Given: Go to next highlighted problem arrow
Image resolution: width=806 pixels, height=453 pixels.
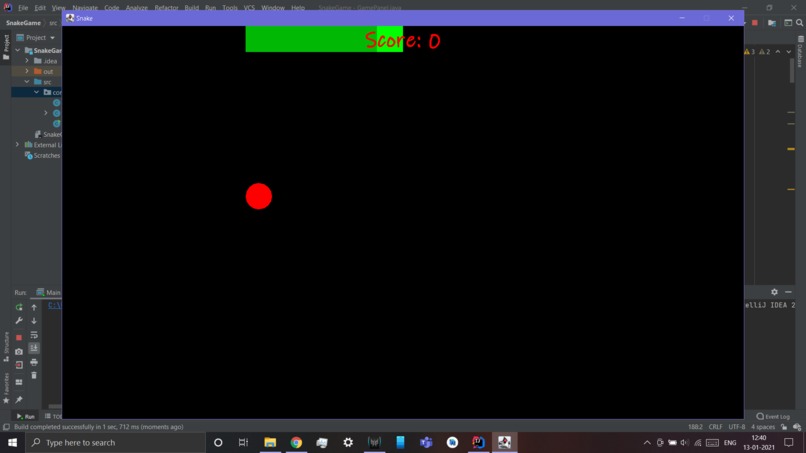Looking at the screenshot, I should (789, 52).
